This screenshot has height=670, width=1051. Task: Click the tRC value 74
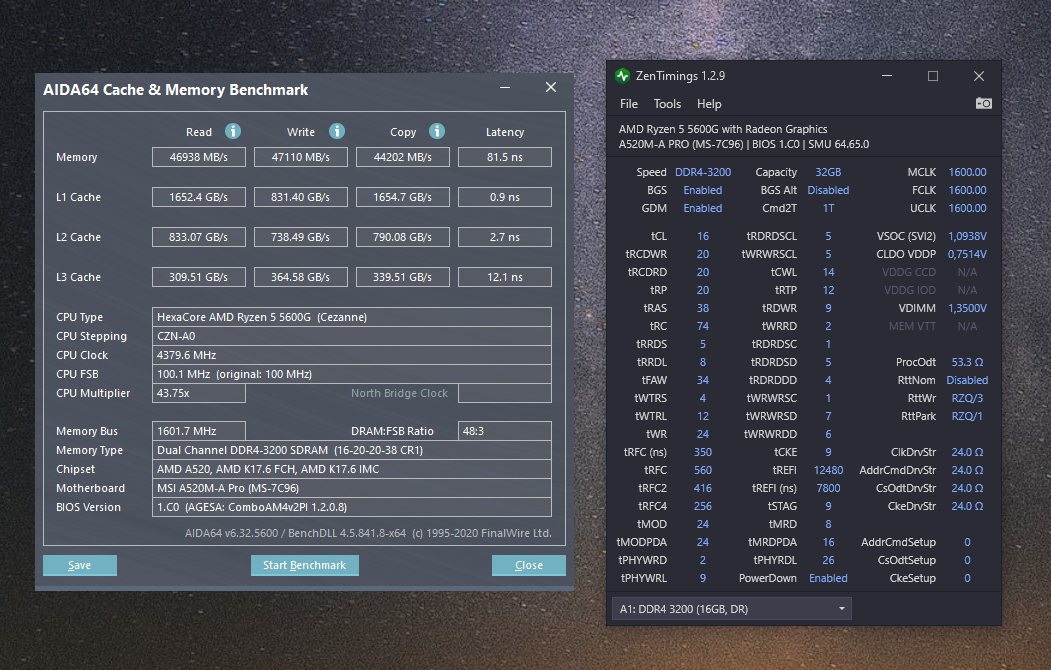point(702,326)
